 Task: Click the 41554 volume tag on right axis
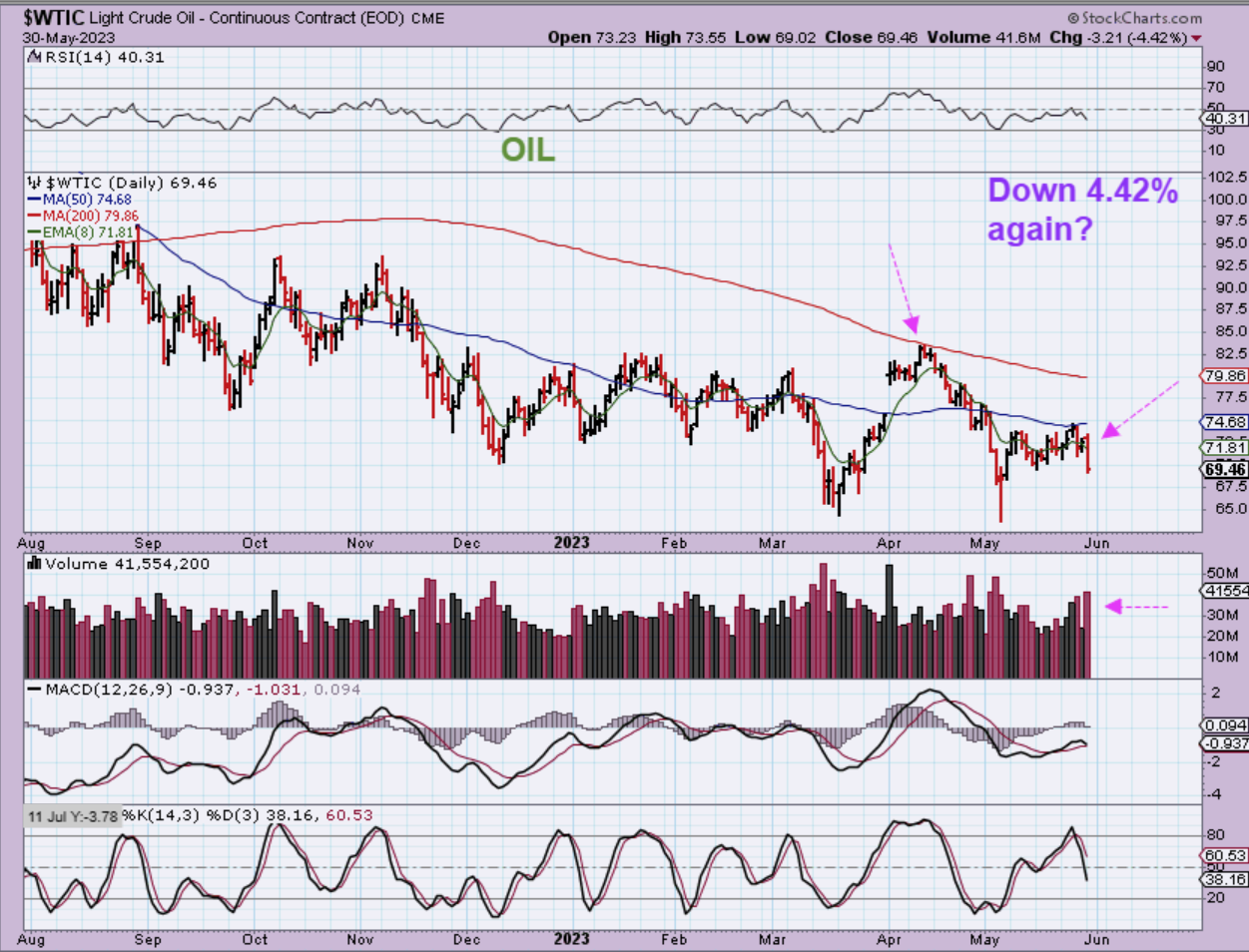[1226, 591]
